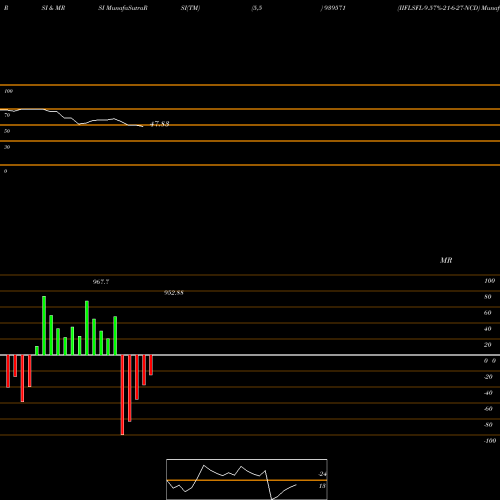Click the 'SI(TM)' header label
Image resolution: width=500 pixels, height=500 pixels.
(x=190, y=8)
